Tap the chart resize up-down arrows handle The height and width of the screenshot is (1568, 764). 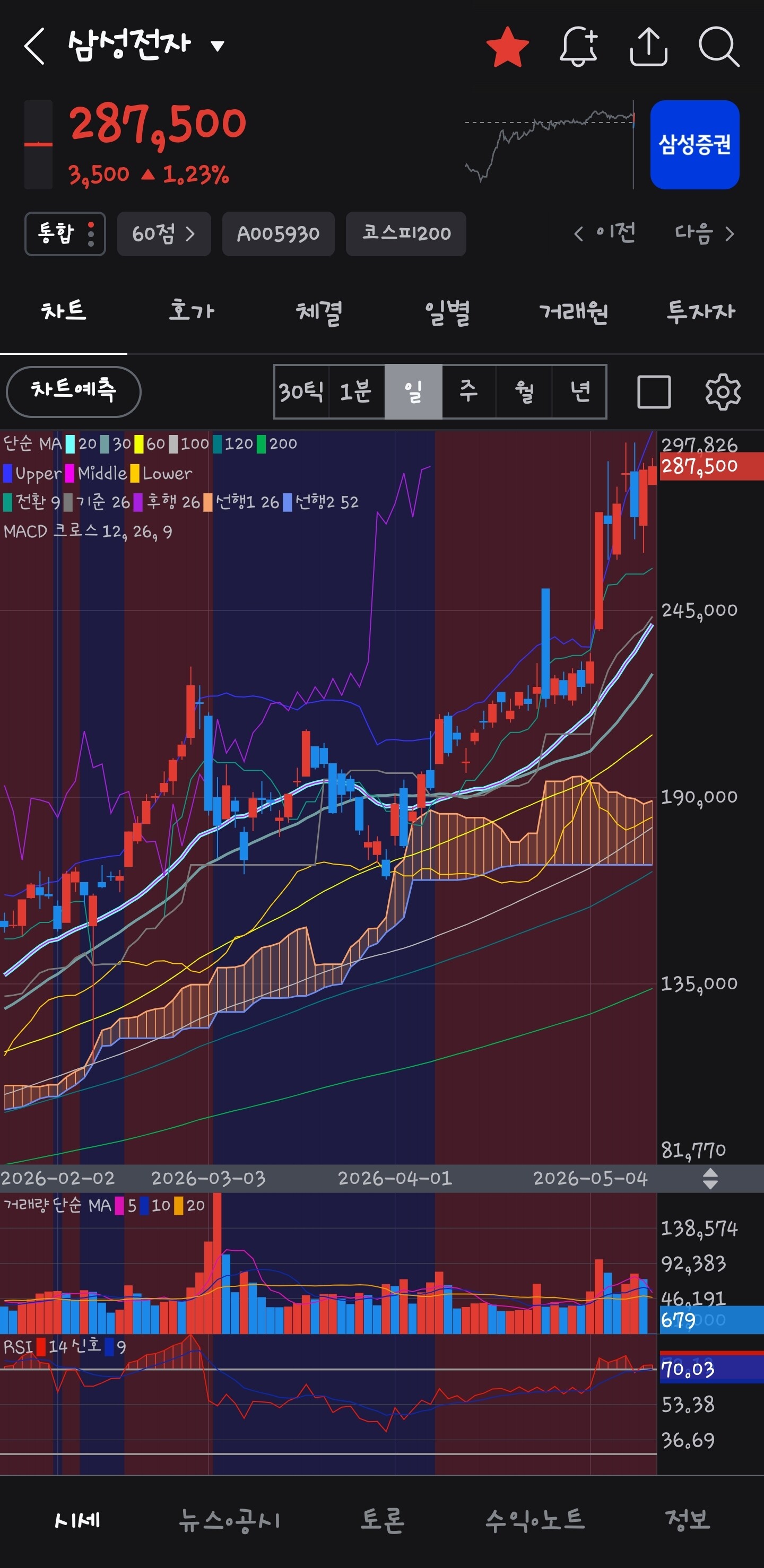[710, 1179]
